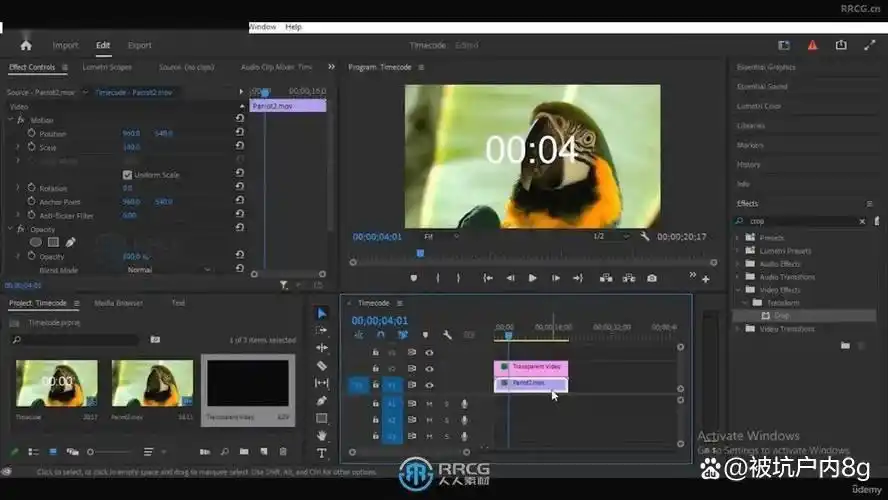Open the Essential Graphics panel
Viewport: 888px width, 500px height.
coord(766,67)
